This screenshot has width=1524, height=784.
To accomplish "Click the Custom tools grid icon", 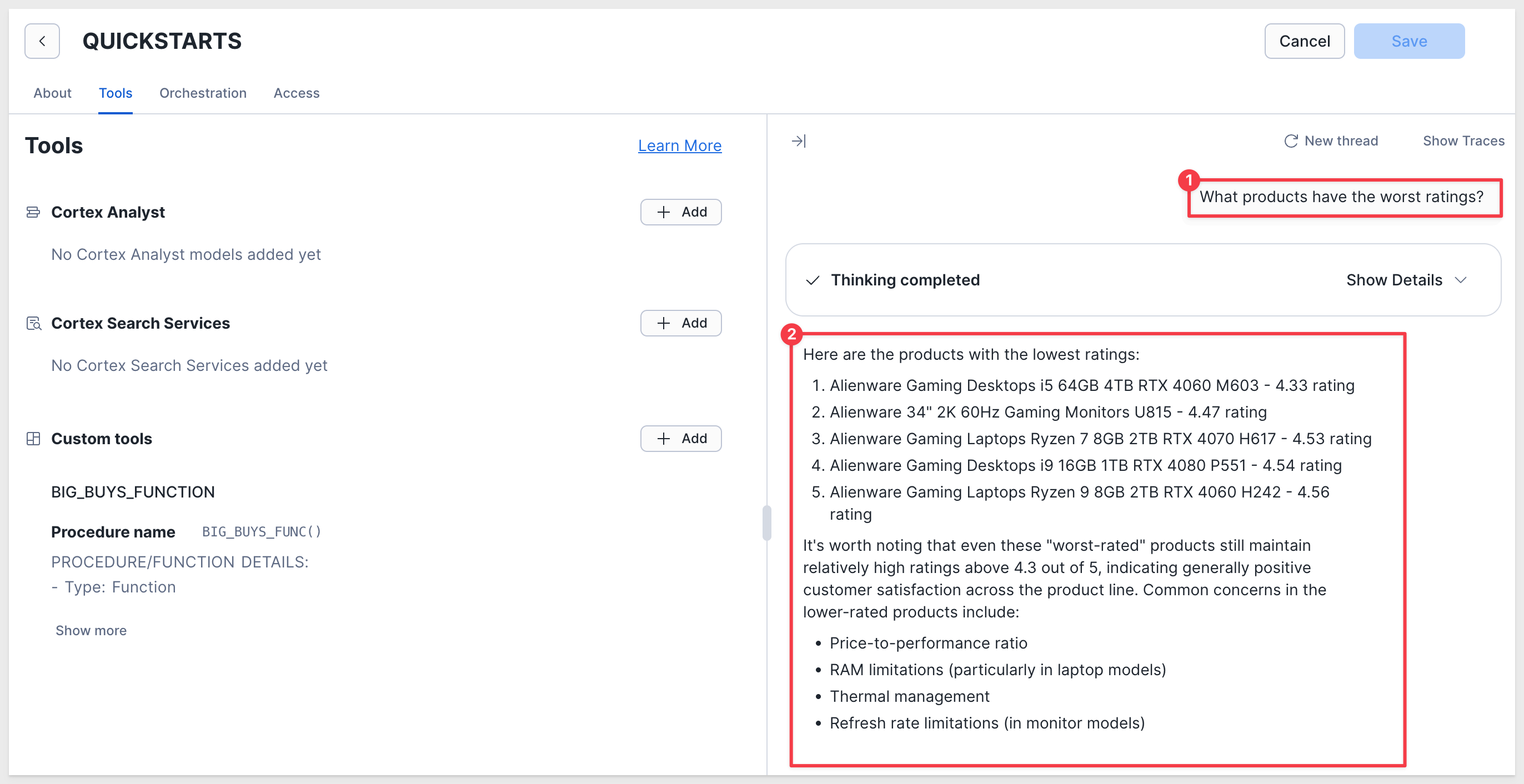I will click(33, 439).
